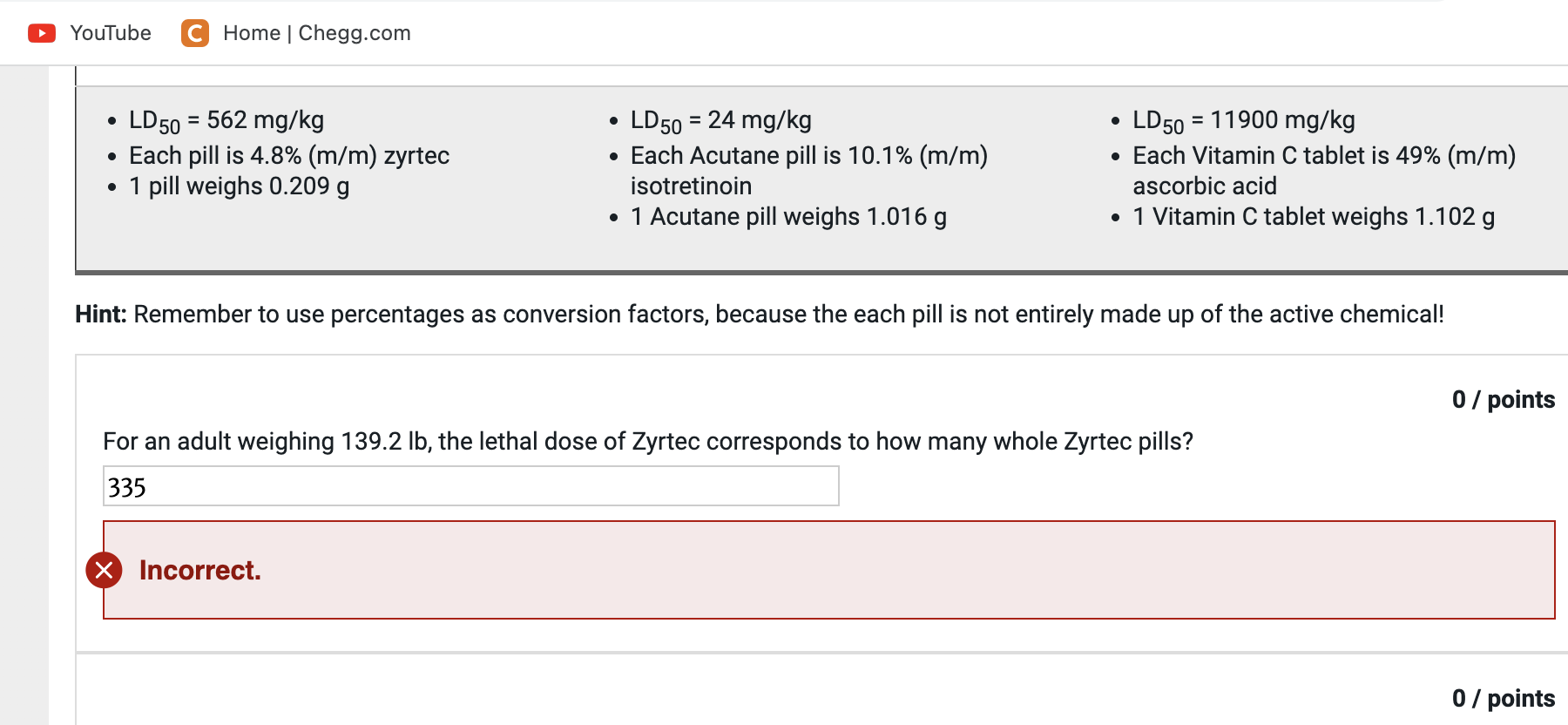Viewport: 1568px width, 725px height.
Task: Click the bottom 0 / points score label
Action: click(1503, 699)
